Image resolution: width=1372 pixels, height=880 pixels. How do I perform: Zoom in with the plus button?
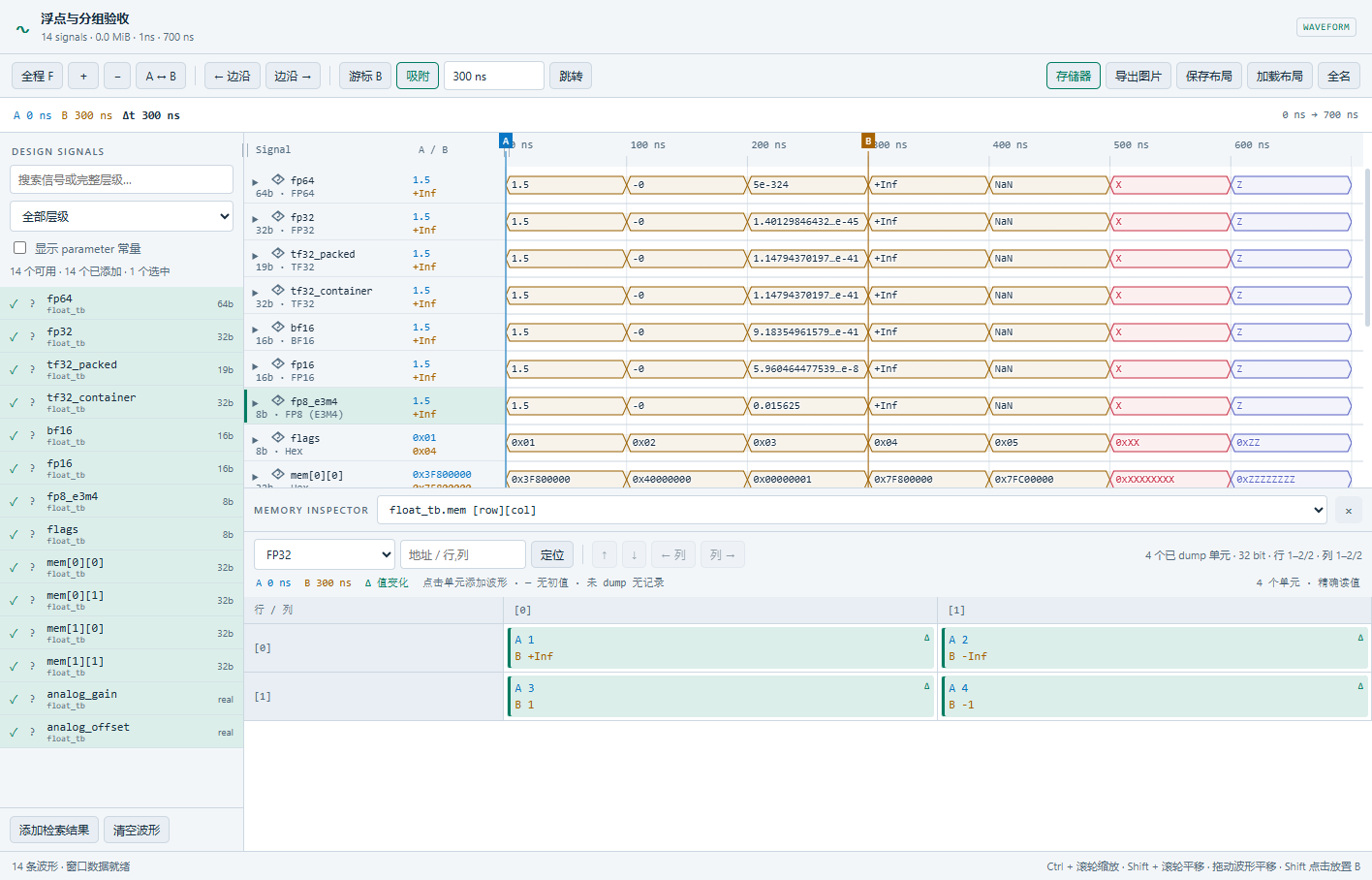(83, 76)
